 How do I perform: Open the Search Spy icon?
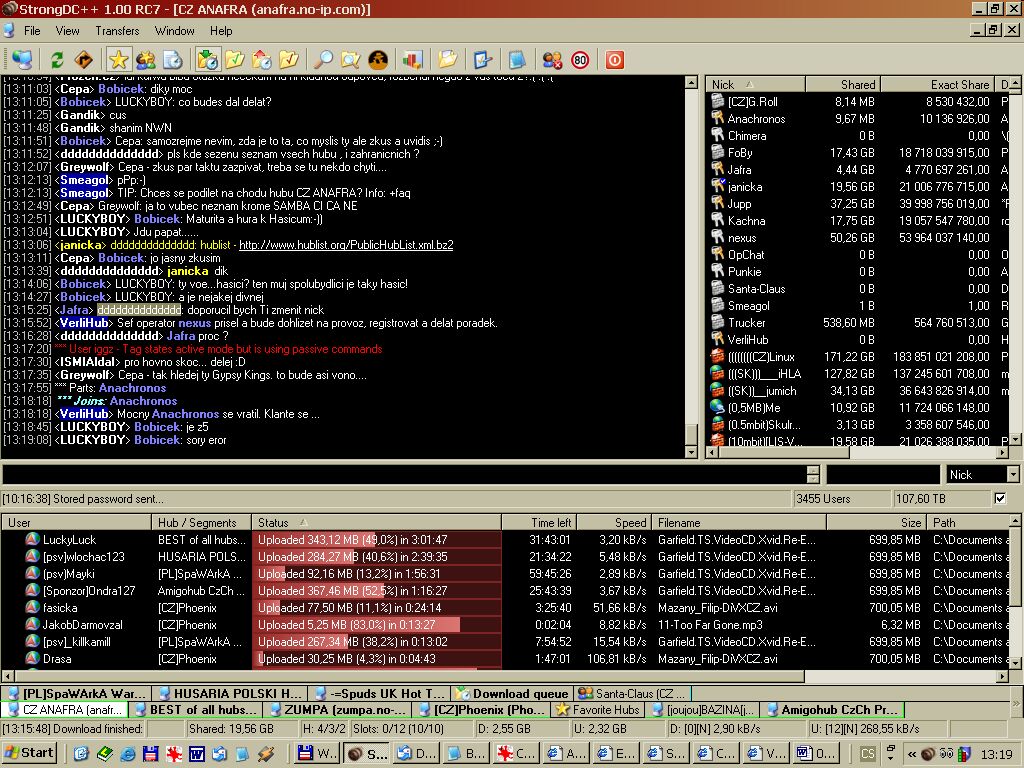(377, 60)
